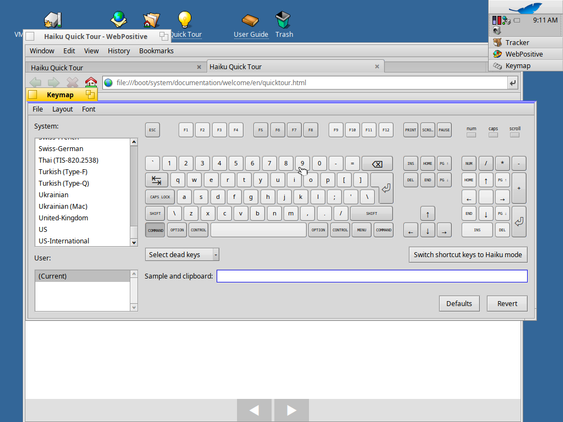Open the File menu in Keymap
Screen dimensions: 563x422
[38, 109]
